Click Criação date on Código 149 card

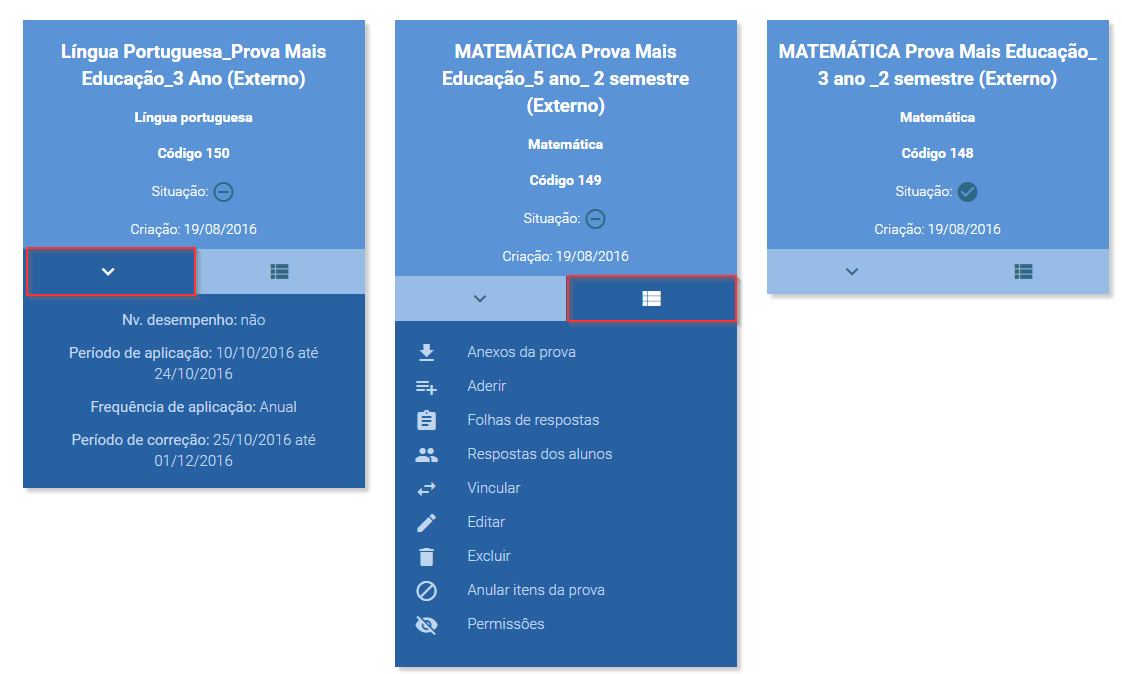click(565, 256)
